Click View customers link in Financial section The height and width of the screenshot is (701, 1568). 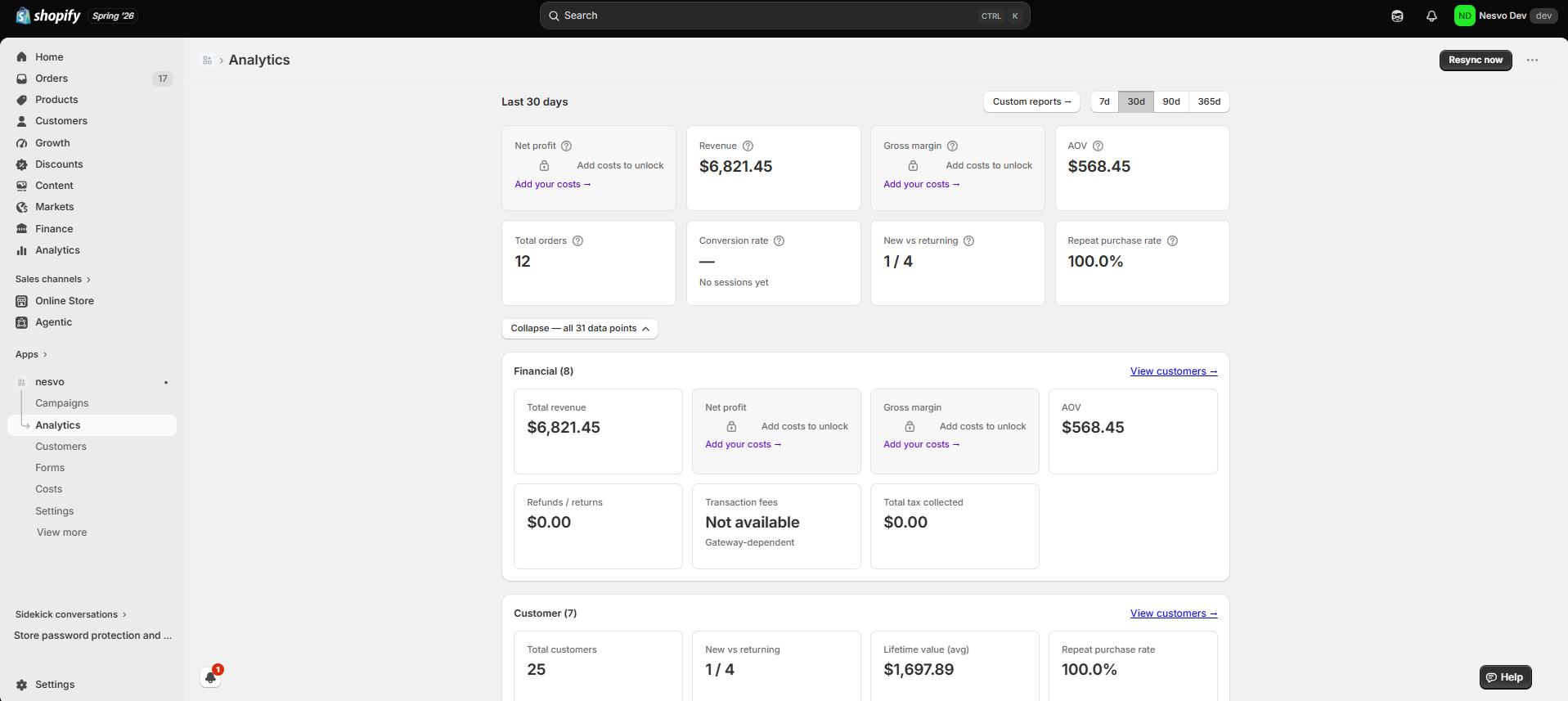coord(1174,371)
